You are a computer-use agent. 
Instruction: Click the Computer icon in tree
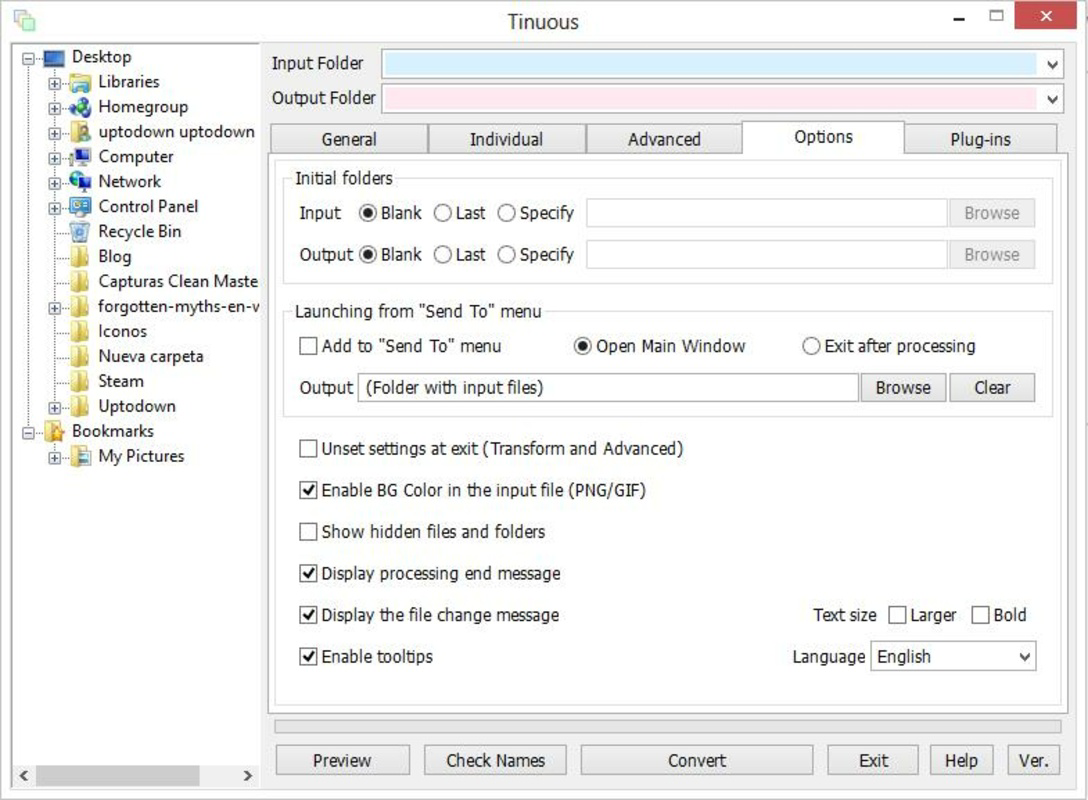(x=80, y=158)
